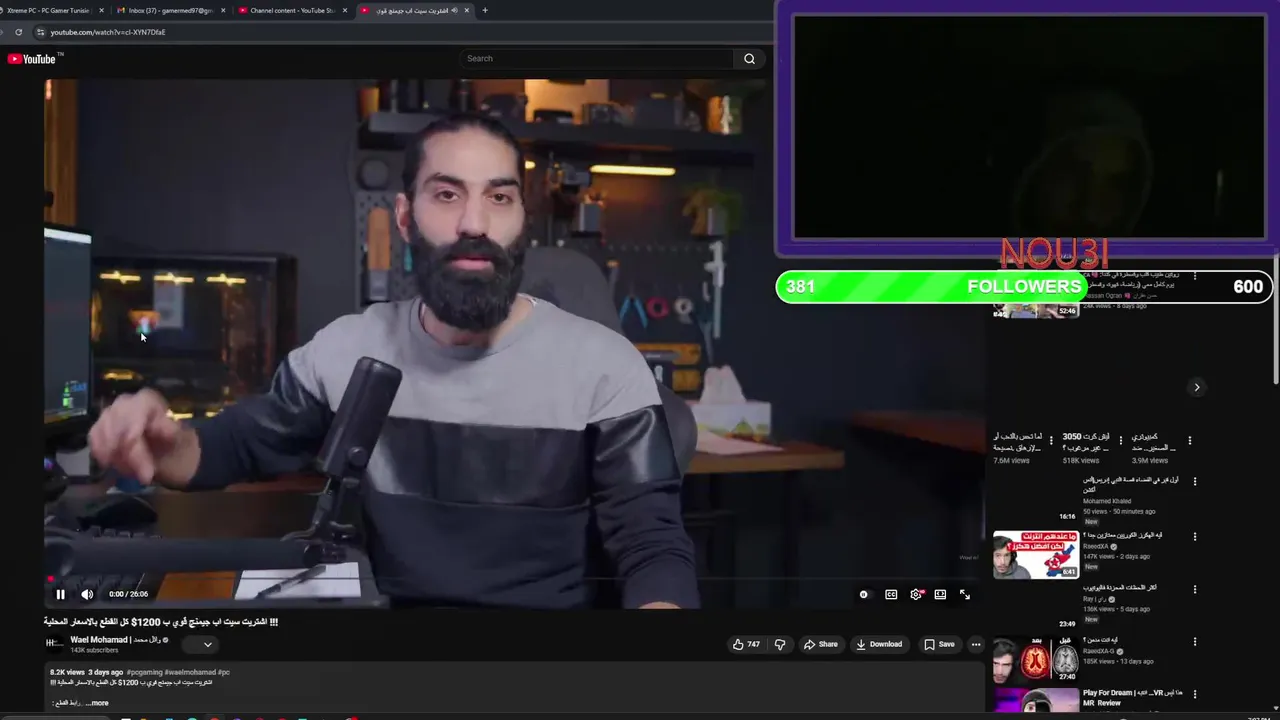Screen dimensions: 1280x720
Task: Open options for the 3.9M views short
Action: 1190,440
